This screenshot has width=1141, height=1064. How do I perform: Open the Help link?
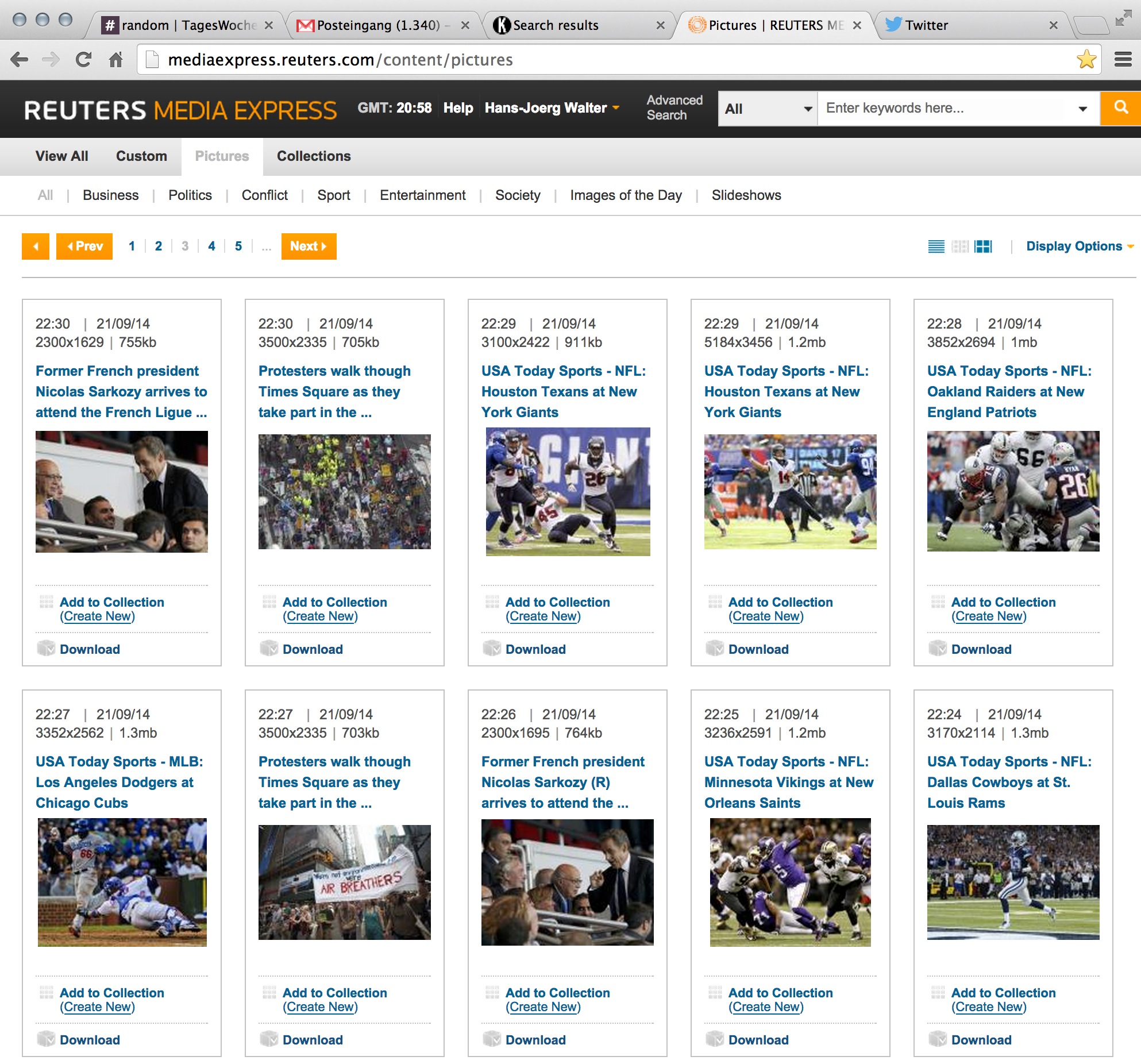[x=458, y=108]
